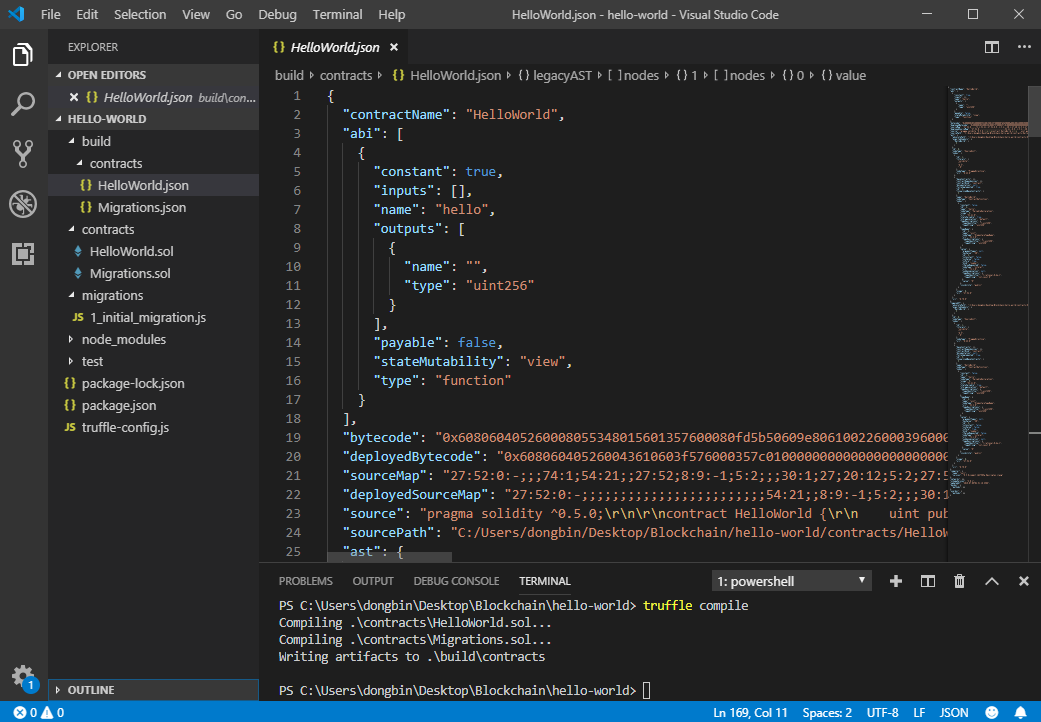Open 1_initial_migration.js file
The height and width of the screenshot is (722, 1041).
click(153, 317)
